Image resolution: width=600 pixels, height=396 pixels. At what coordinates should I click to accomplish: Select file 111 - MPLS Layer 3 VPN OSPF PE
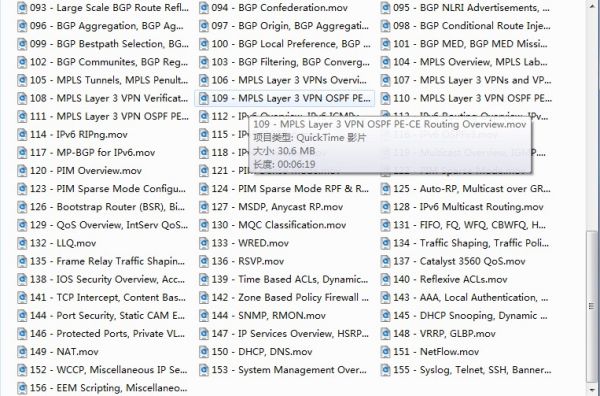tap(103, 116)
